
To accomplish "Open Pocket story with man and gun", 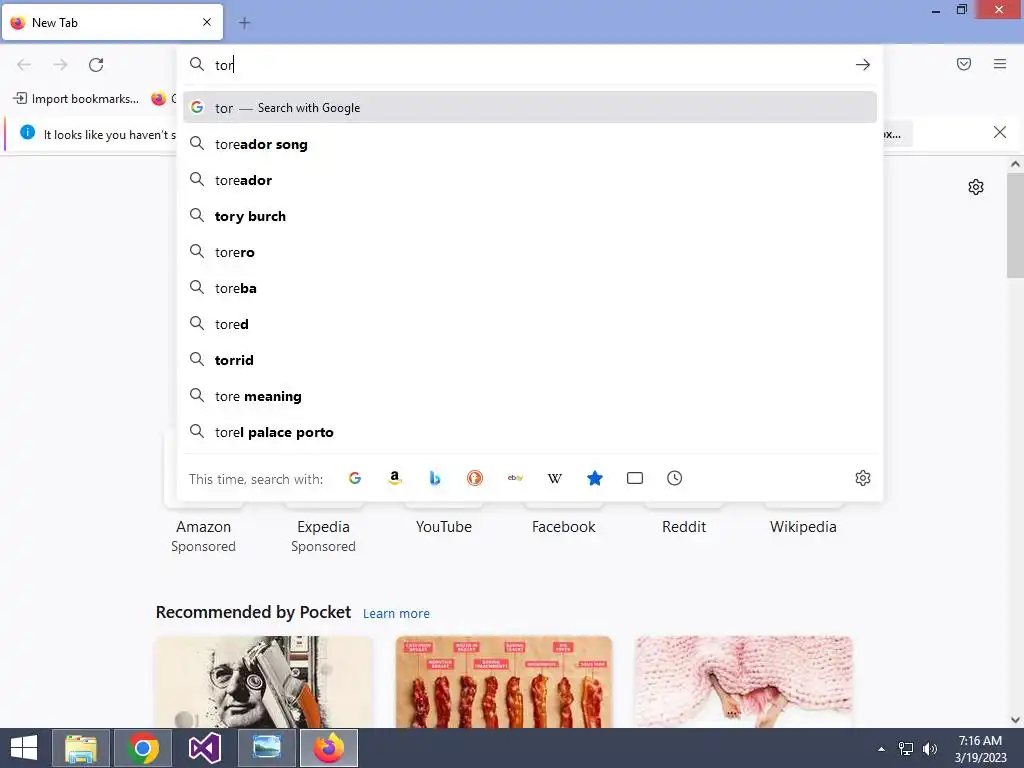I will (x=264, y=682).
